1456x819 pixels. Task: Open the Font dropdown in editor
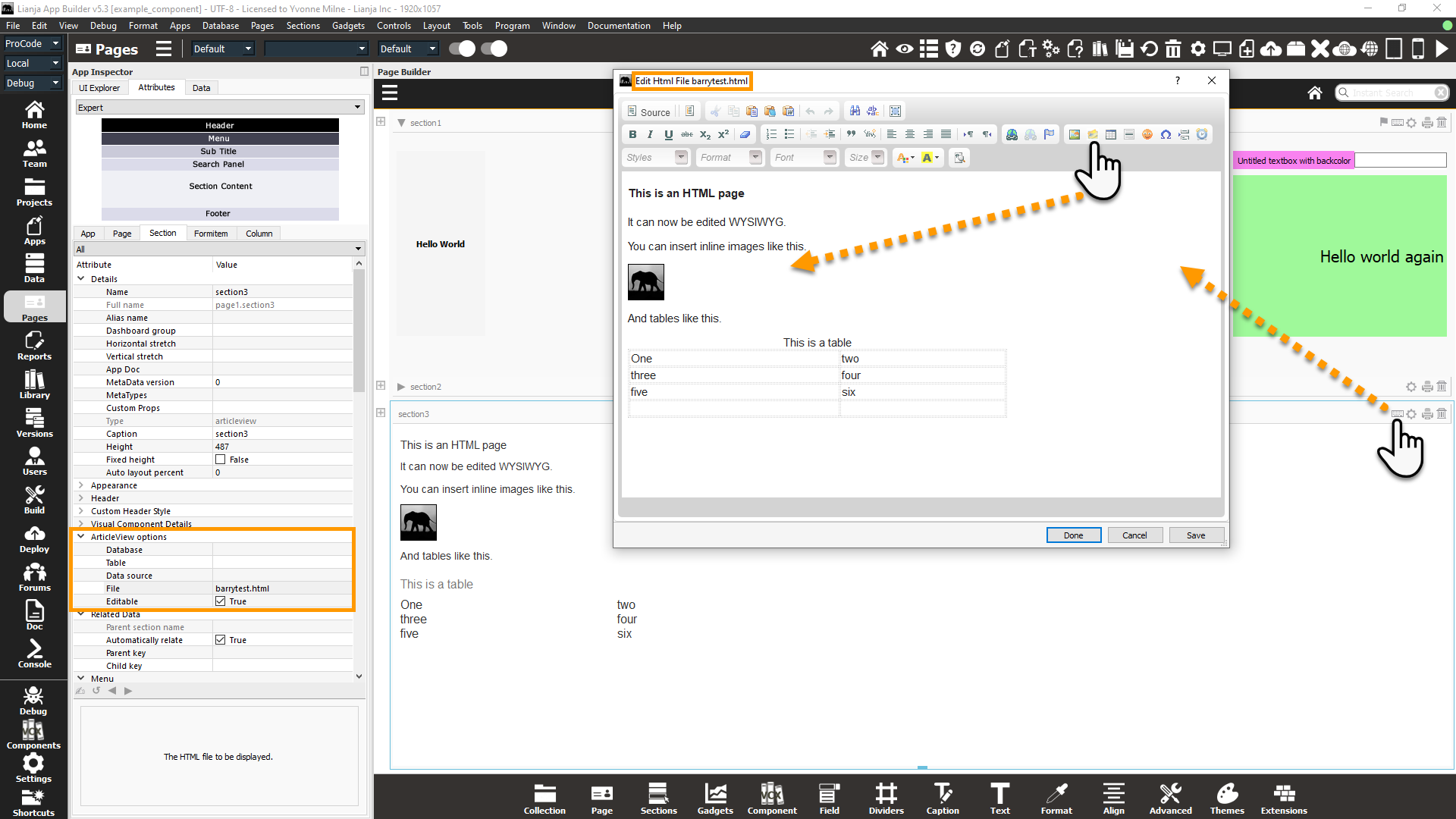coord(803,158)
